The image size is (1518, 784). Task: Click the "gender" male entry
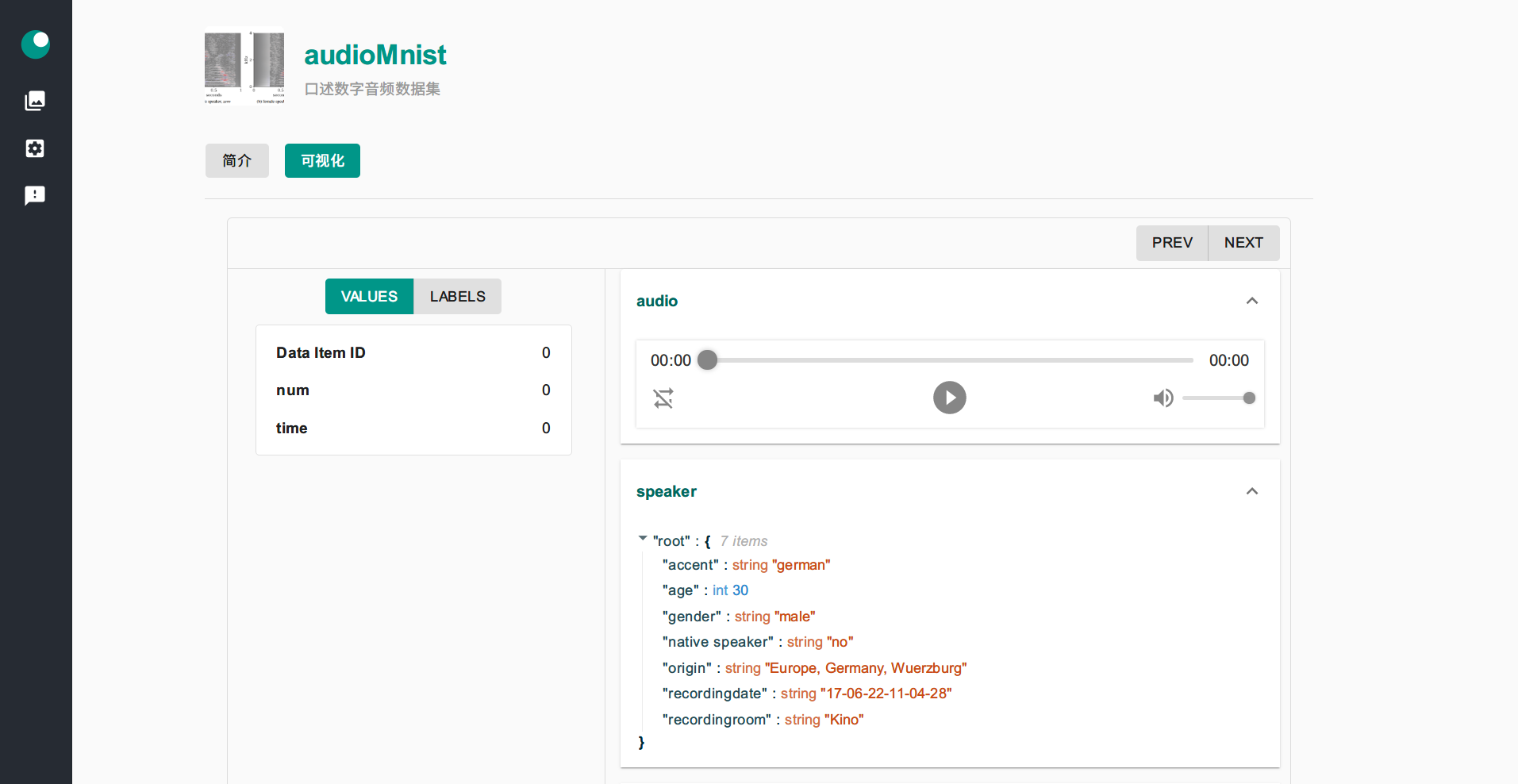tap(739, 617)
